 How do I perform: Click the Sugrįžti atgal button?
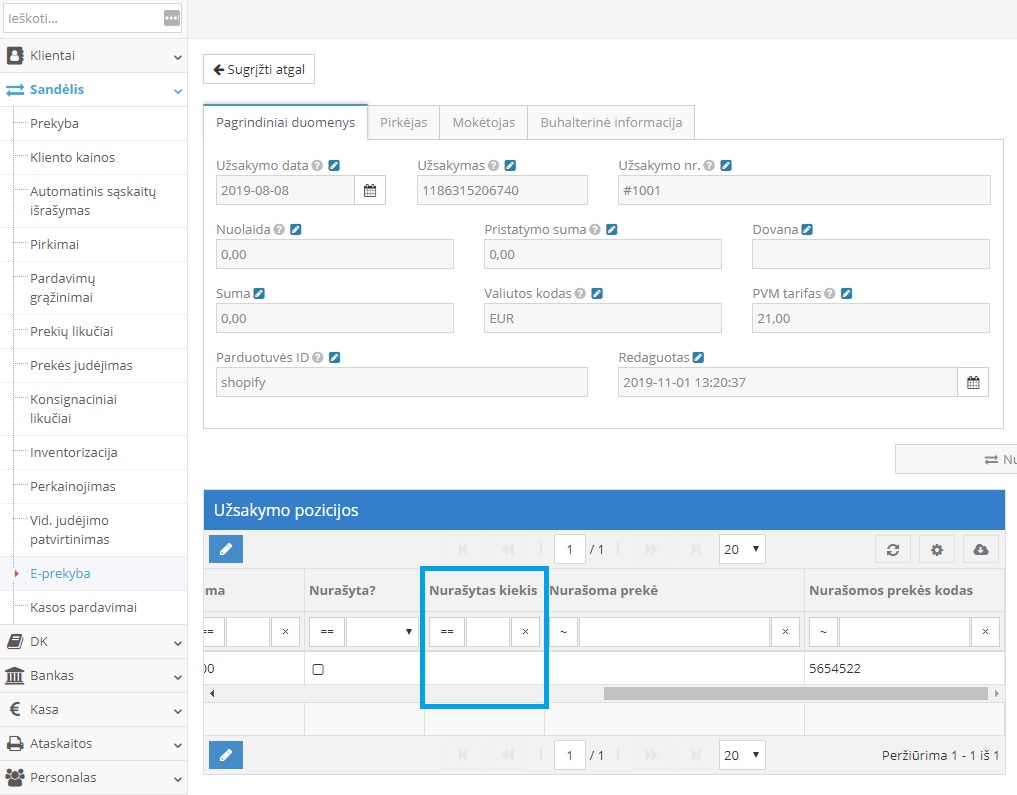[x=259, y=69]
